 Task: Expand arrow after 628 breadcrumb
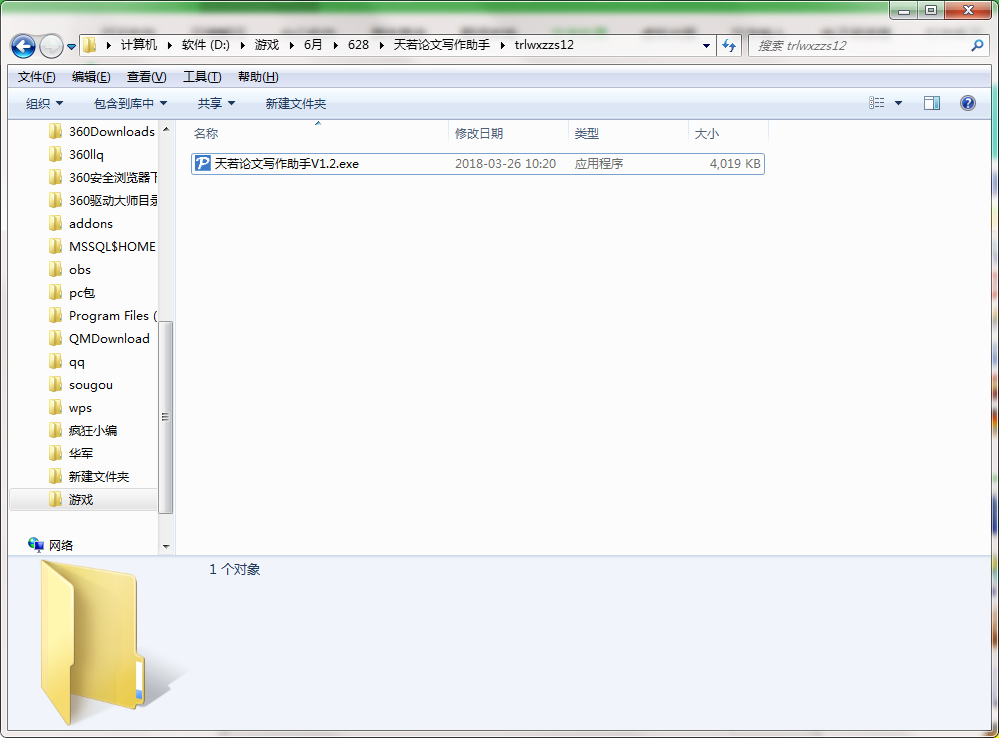click(x=381, y=45)
